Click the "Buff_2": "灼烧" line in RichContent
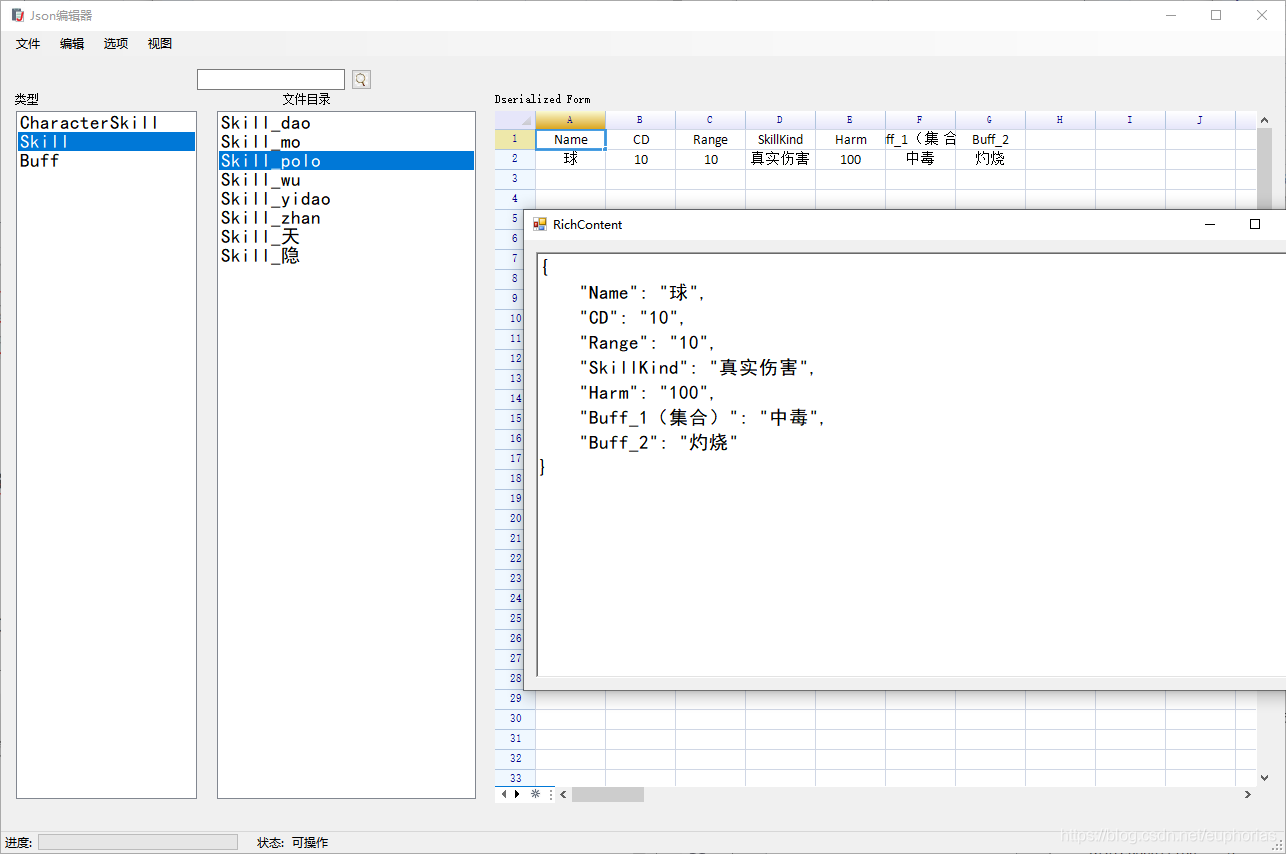The width and height of the screenshot is (1286, 854). click(659, 443)
